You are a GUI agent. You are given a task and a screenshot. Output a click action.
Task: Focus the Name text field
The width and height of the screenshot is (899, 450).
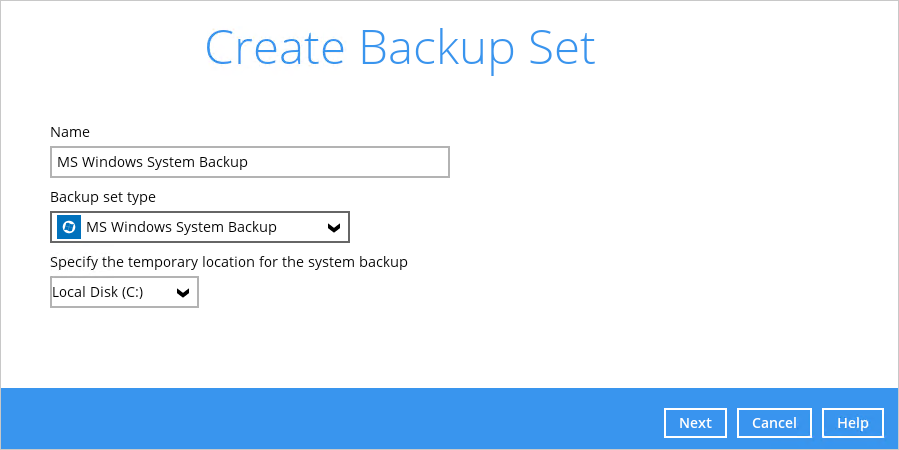point(249,162)
